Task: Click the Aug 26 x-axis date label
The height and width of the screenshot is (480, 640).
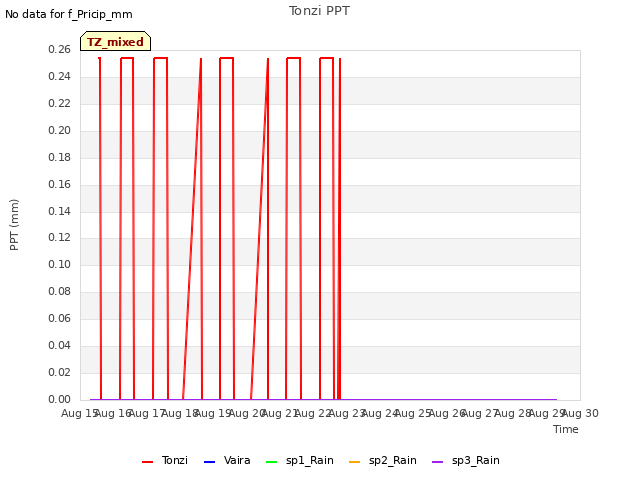Action: coord(447,413)
